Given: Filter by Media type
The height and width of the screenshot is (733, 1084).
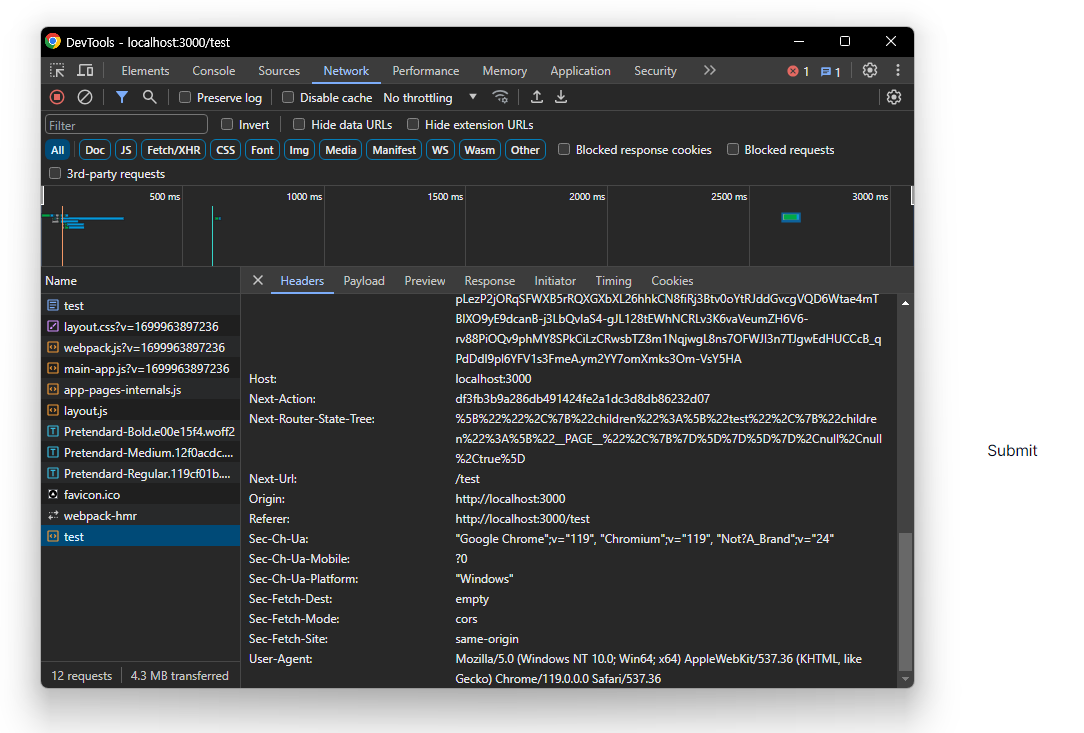Looking at the screenshot, I should click(341, 150).
